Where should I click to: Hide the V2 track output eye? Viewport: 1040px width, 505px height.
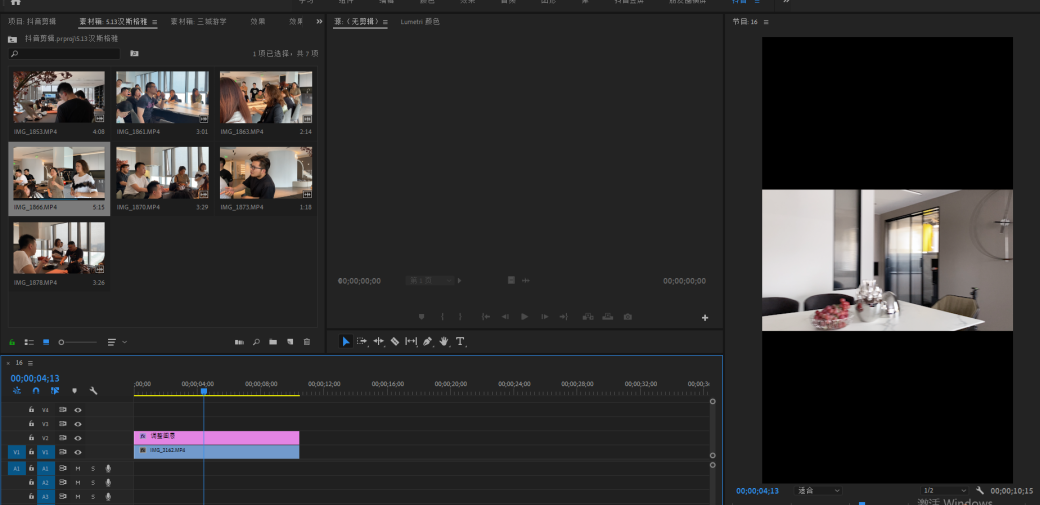coord(78,438)
